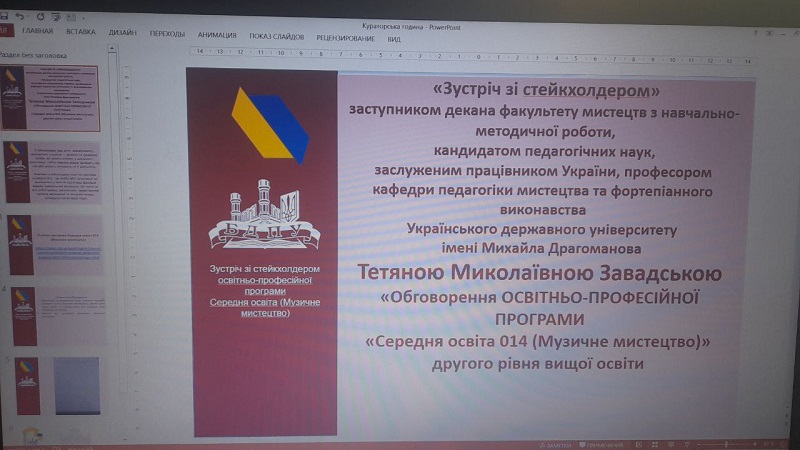Open the ПОКАЗ СЛАЙДОВ tab
The height and width of the screenshot is (450, 800).
277,37
